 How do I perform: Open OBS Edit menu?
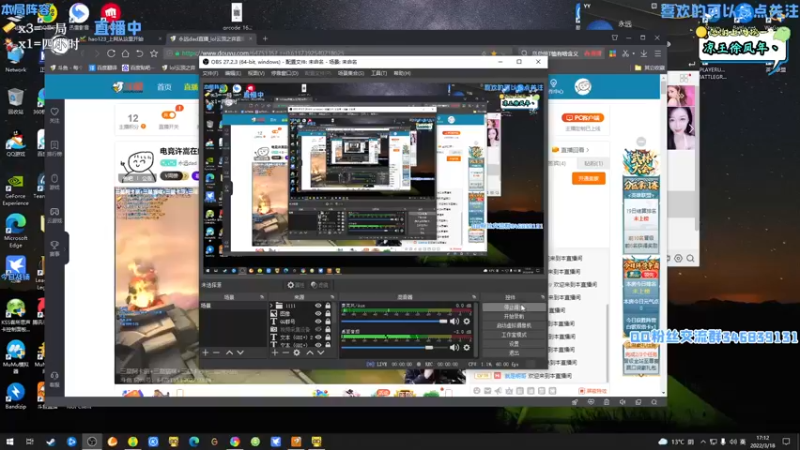pos(233,73)
